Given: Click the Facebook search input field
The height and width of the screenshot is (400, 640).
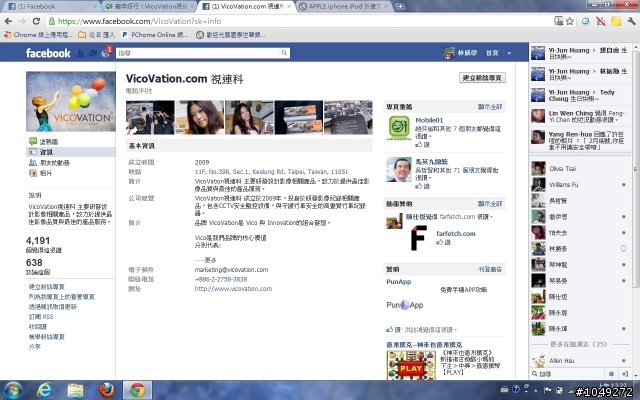Looking at the screenshot, I should 198,53.
